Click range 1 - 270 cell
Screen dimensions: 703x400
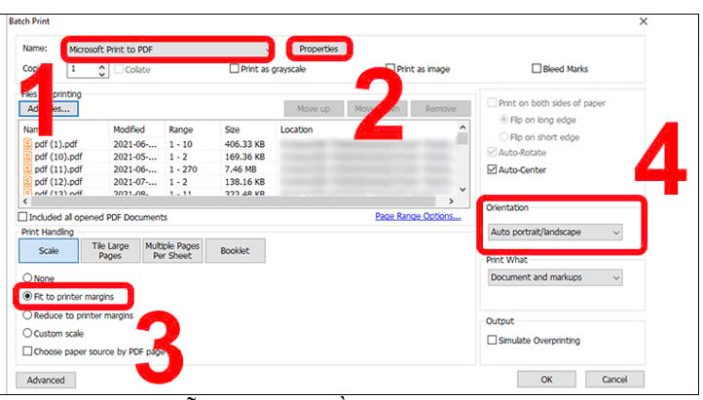pos(183,169)
